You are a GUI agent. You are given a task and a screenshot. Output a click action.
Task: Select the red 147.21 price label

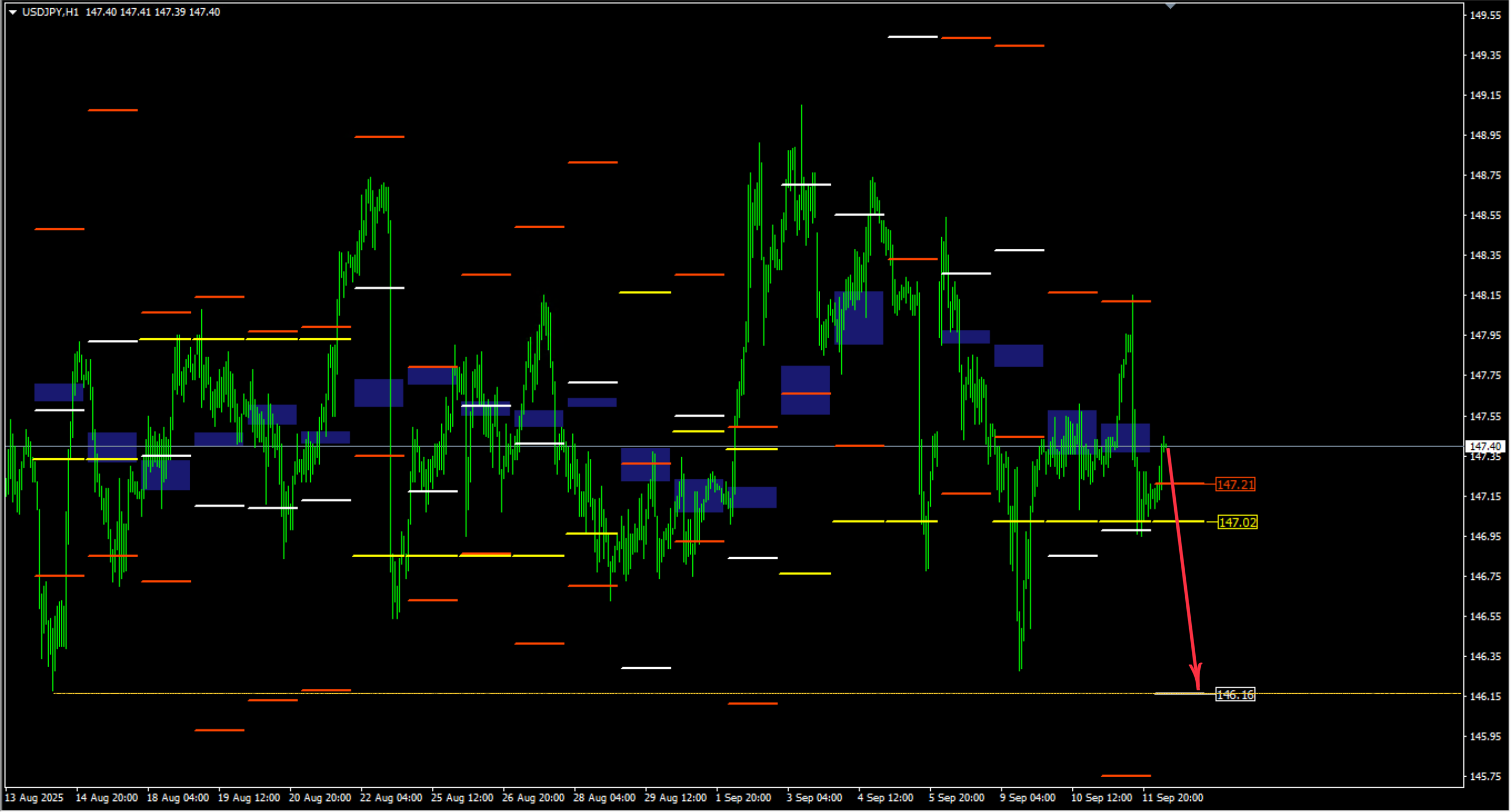pos(1234,485)
